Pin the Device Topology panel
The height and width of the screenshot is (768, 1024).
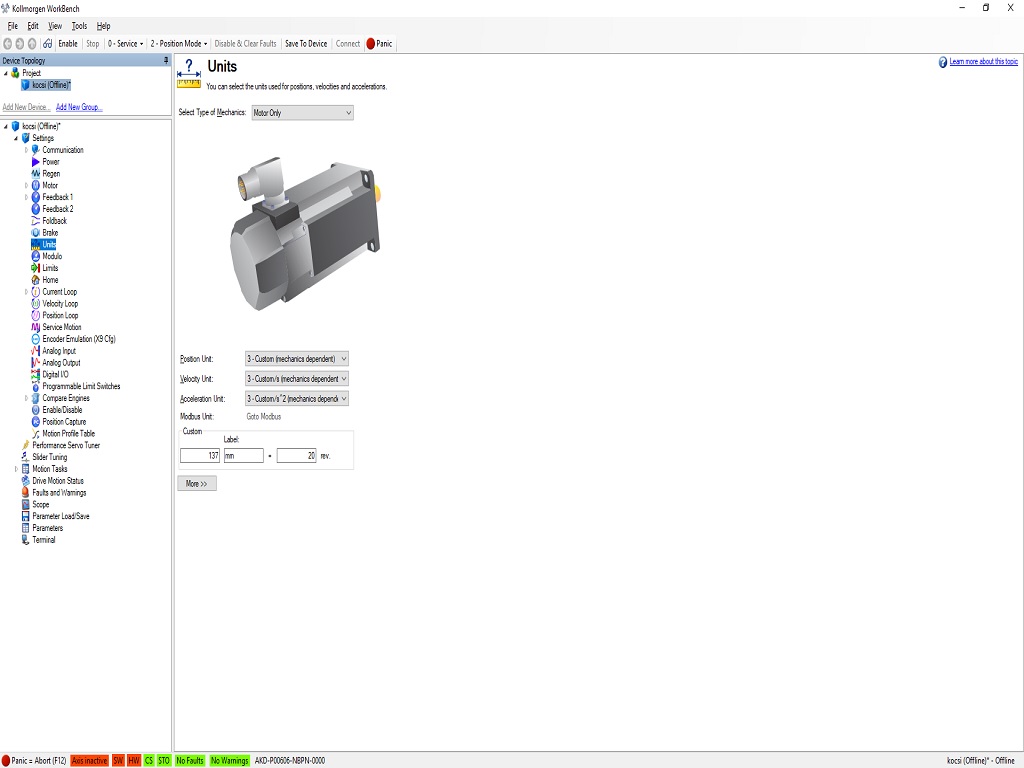tap(166, 60)
